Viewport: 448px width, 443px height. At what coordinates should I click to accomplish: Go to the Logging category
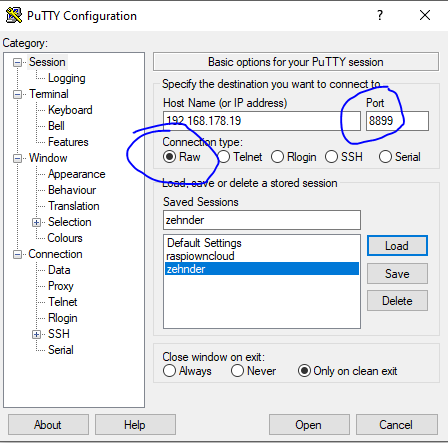67,78
